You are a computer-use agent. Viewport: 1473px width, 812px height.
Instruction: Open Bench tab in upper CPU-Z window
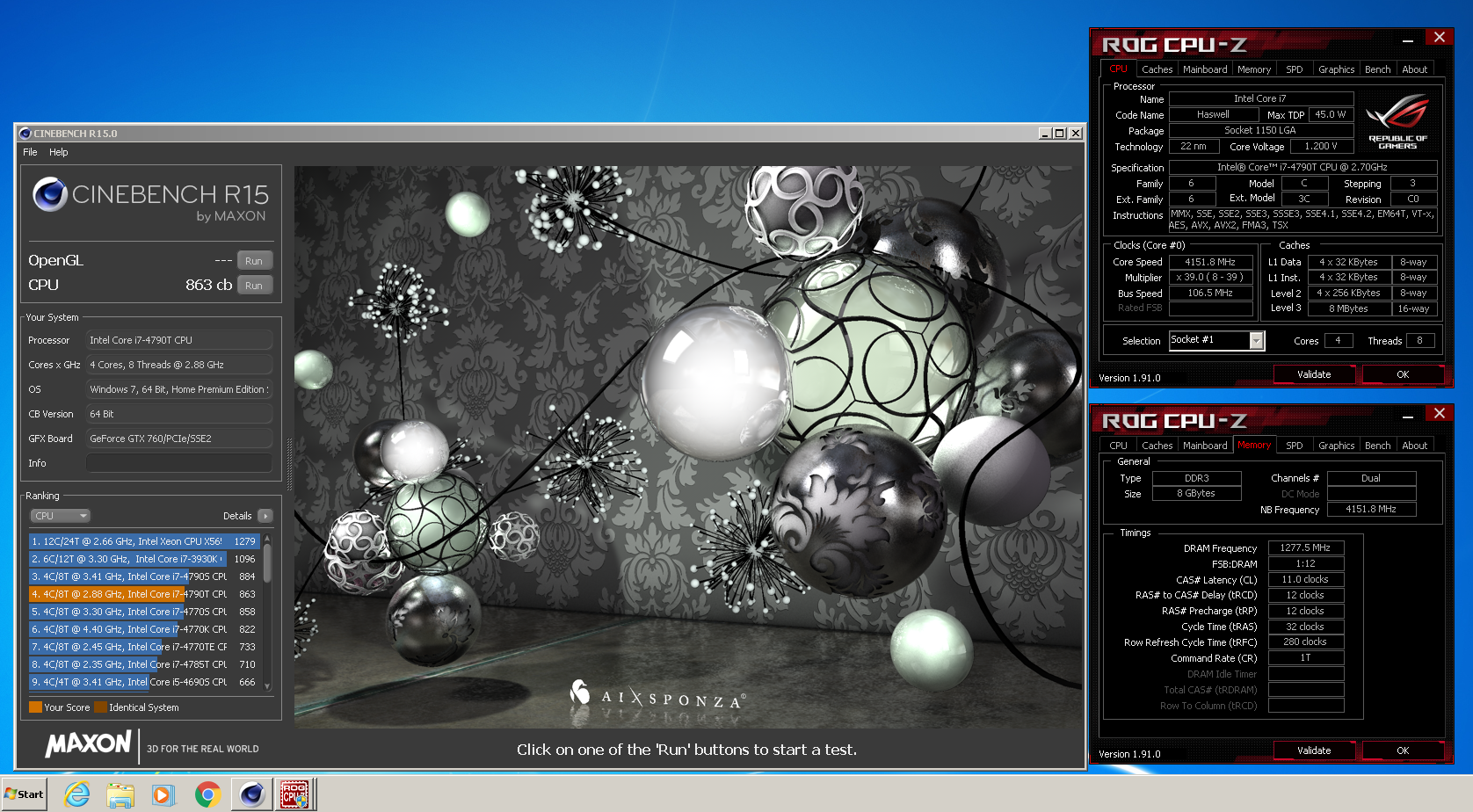1377,69
